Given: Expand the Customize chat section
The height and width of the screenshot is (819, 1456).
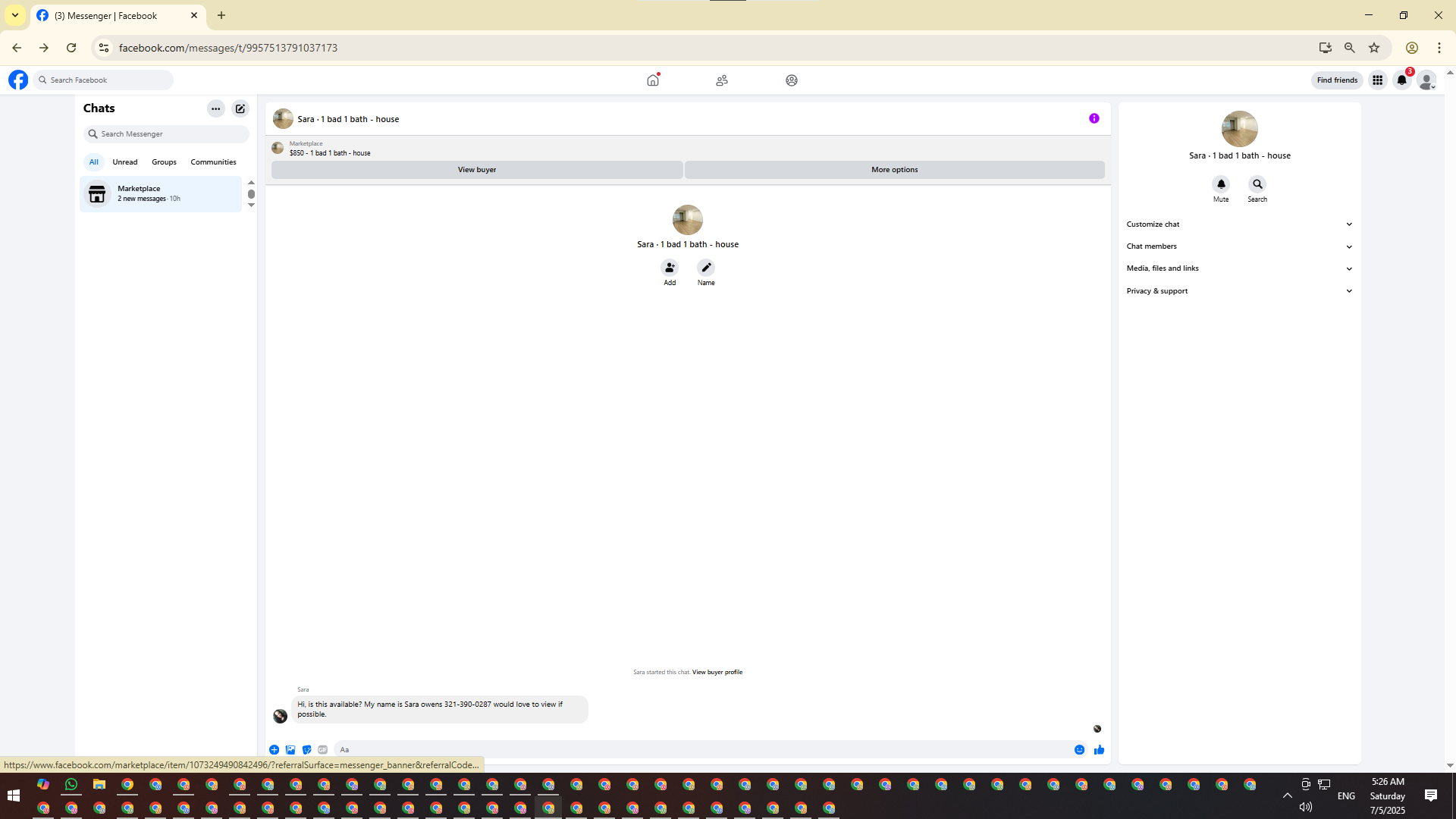Looking at the screenshot, I should 1239,224.
